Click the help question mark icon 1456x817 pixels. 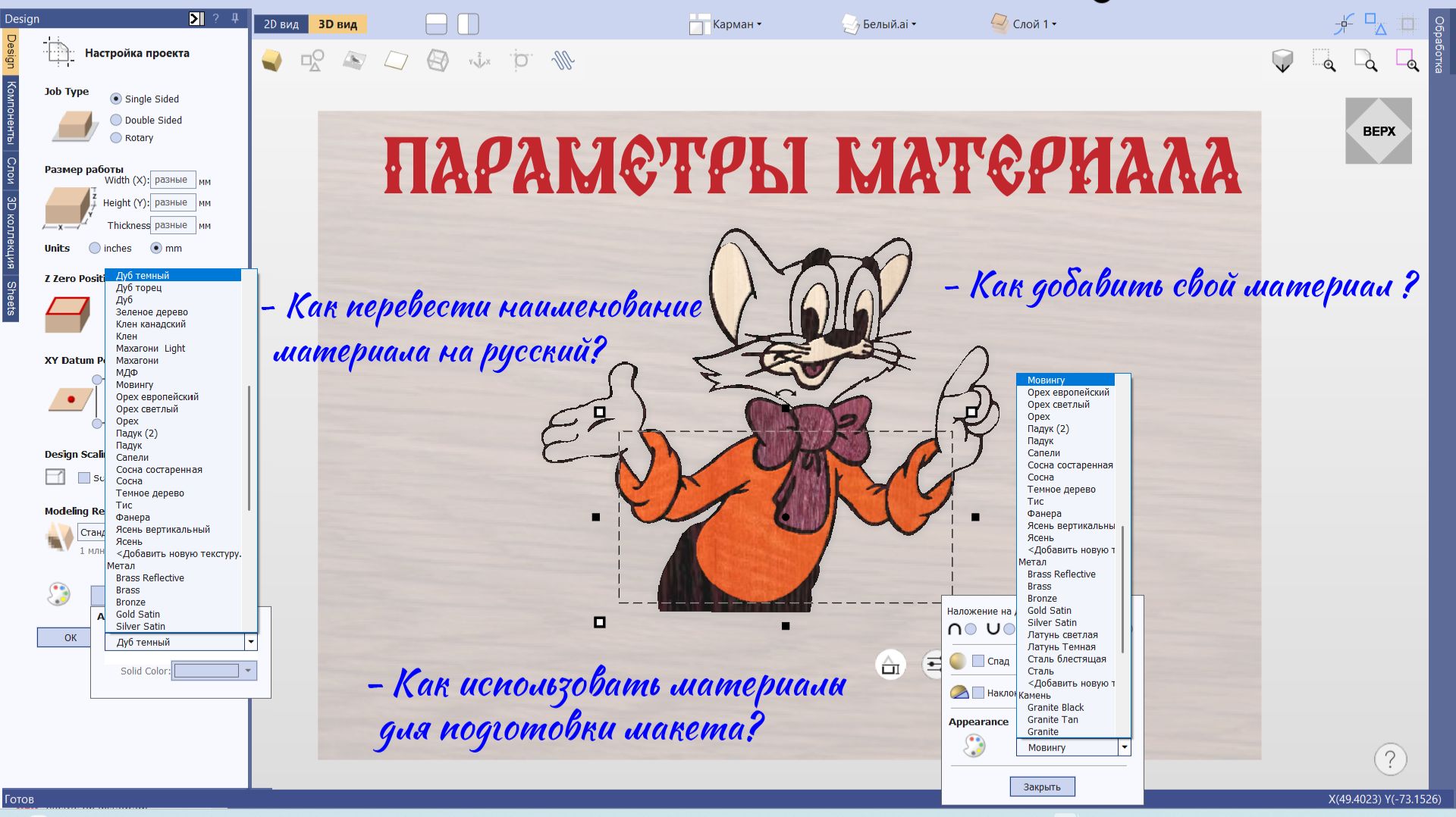[1390, 759]
